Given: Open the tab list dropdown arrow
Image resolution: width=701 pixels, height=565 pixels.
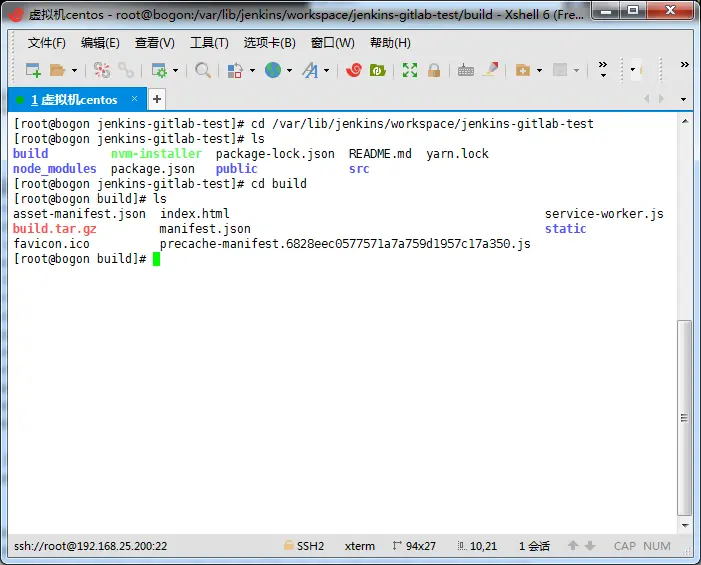Looking at the screenshot, I should pyautogui.click(x=683, y=99).
